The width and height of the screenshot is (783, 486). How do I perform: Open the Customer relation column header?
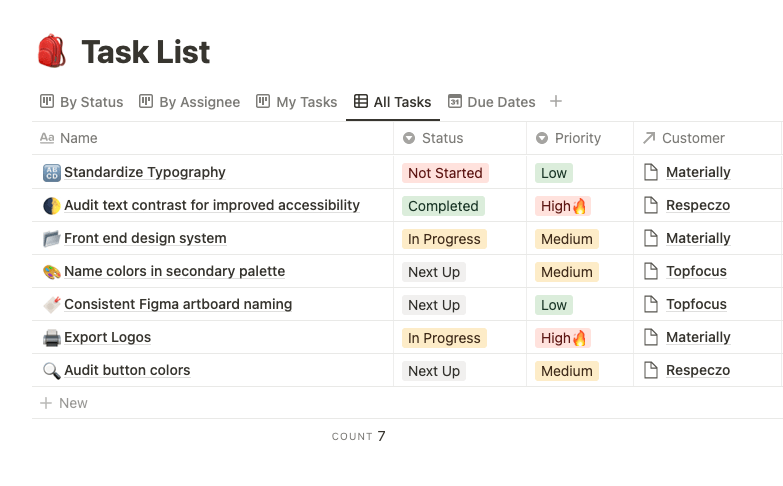684,138
